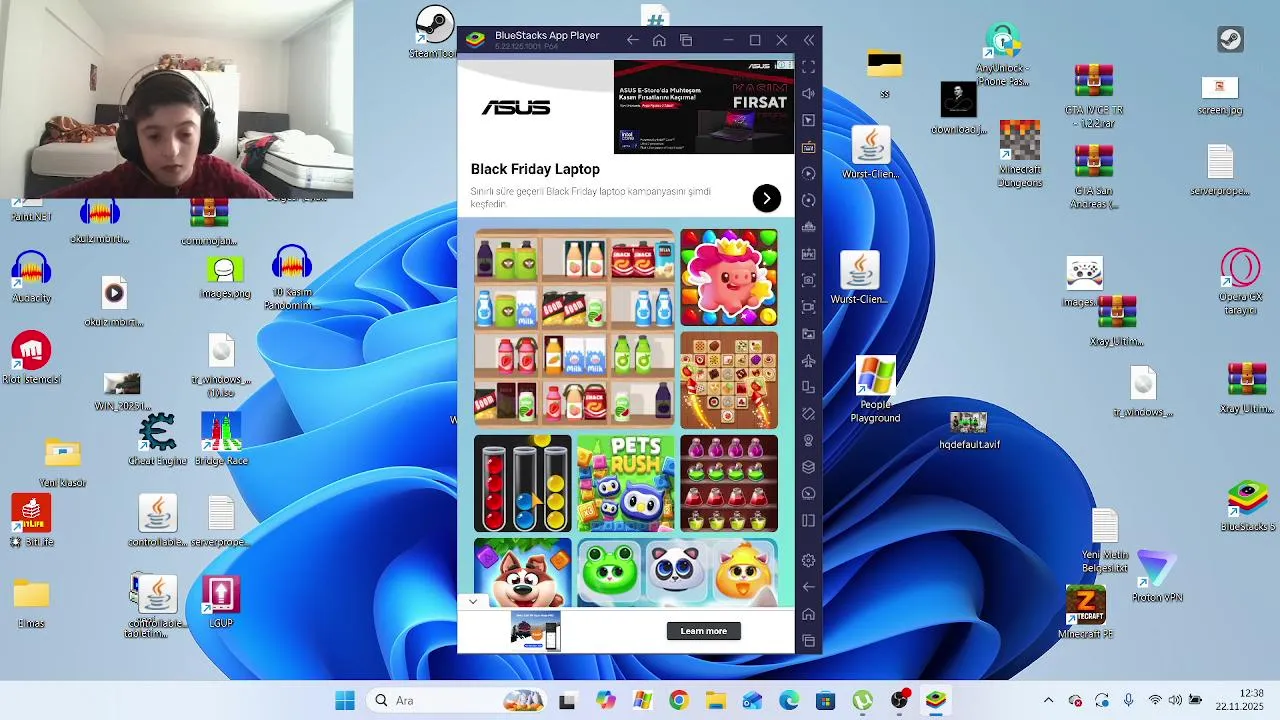This screenshot has width=1280, height=720.
Task: Click the volume speaker icon in BlueStacks sidebar
Action: pyautogui.click(x=808, y=93)
